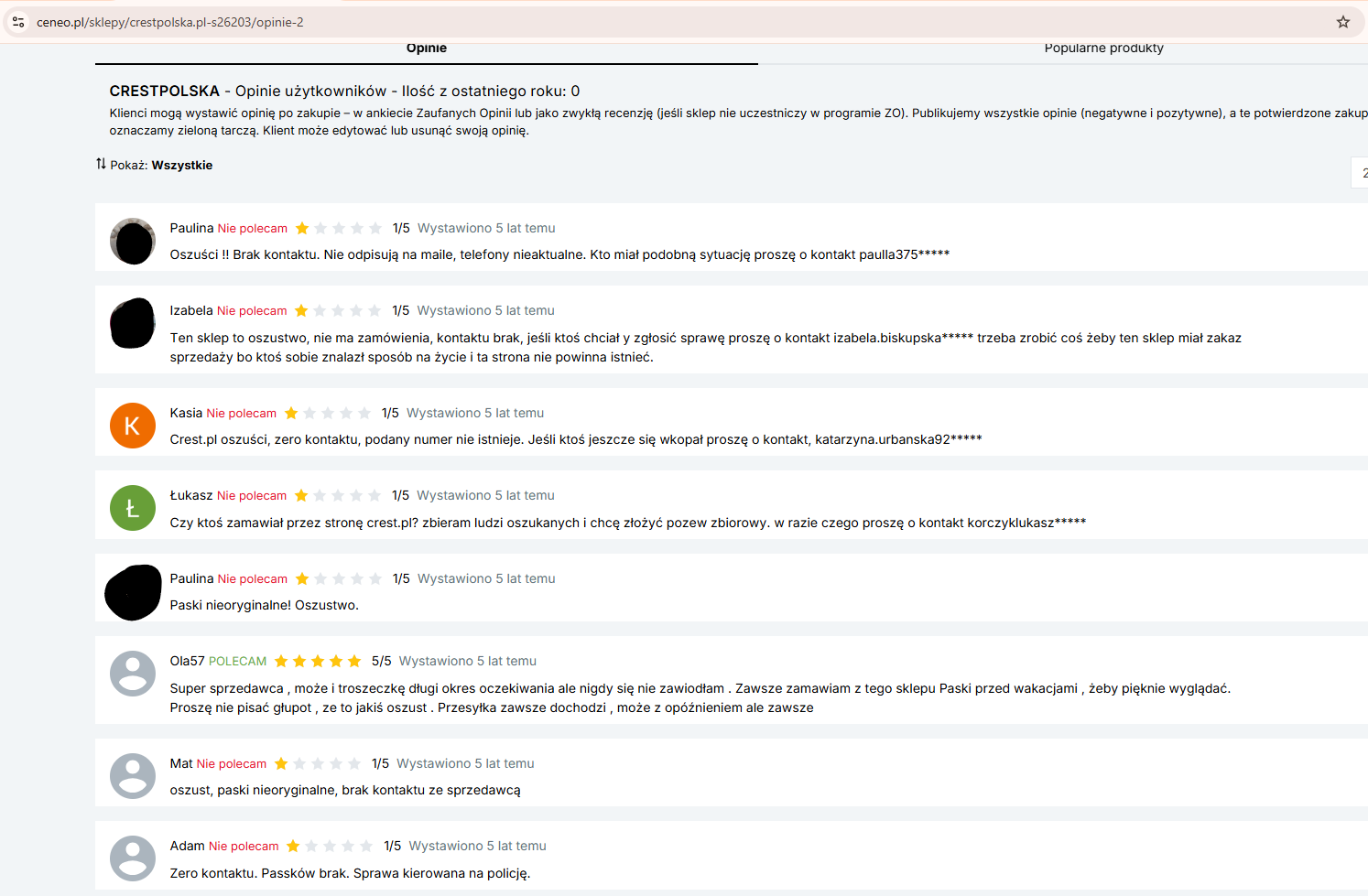Click green POLECAM label beside Ola57
Screen dimensions: 1368x896
238,662
